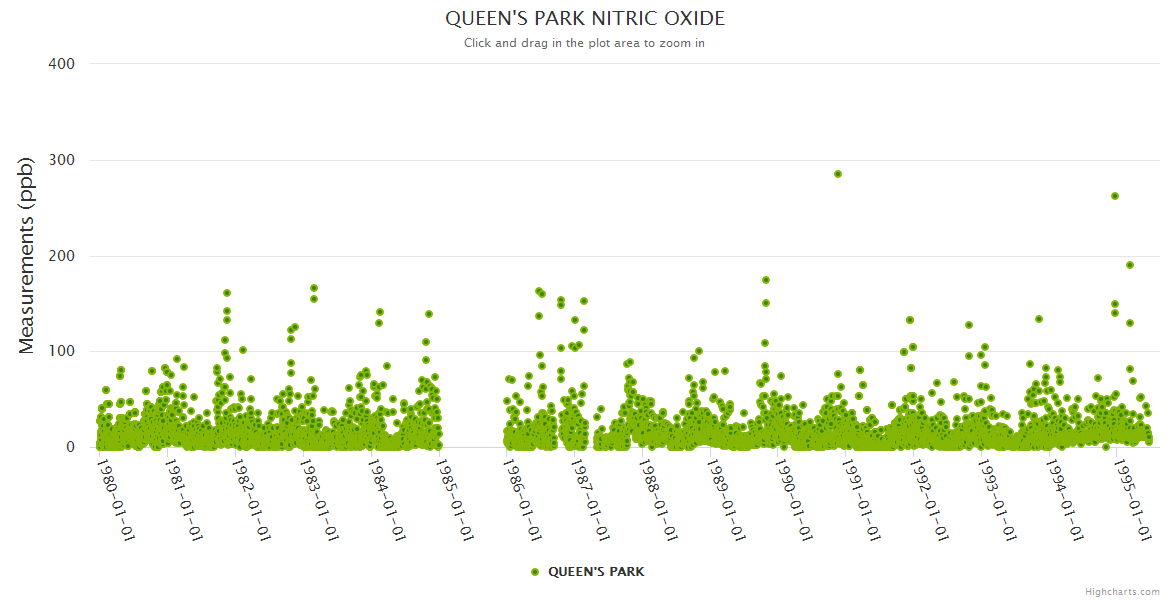Click the chart title QUEEN'S PARK NITRIC OXIDE

[585, 19]
